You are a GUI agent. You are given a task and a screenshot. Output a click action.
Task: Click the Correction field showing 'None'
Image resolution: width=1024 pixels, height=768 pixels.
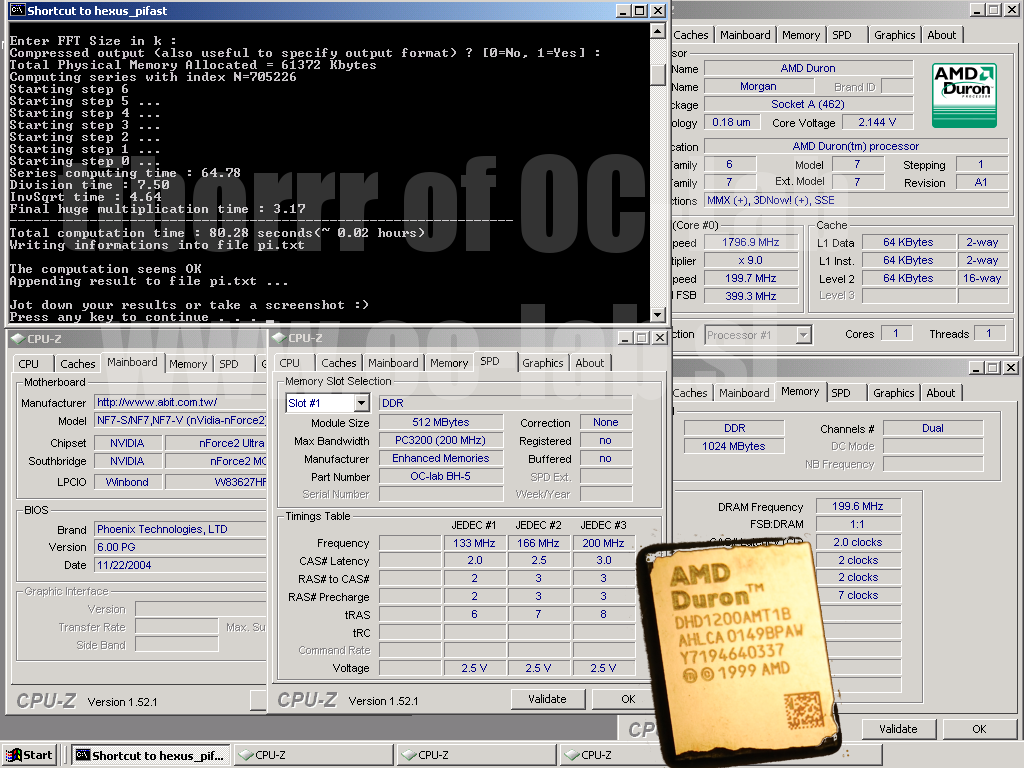(606, 423)
